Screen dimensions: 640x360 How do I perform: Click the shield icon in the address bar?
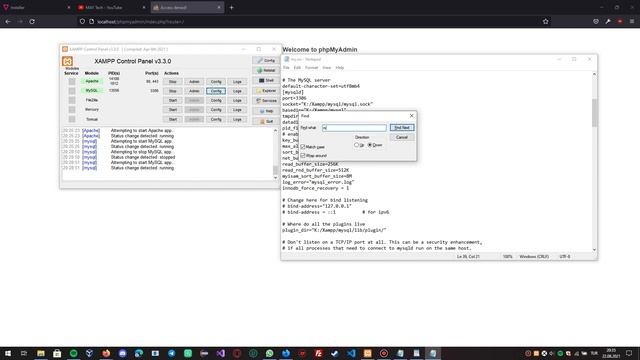coord(82,22)
